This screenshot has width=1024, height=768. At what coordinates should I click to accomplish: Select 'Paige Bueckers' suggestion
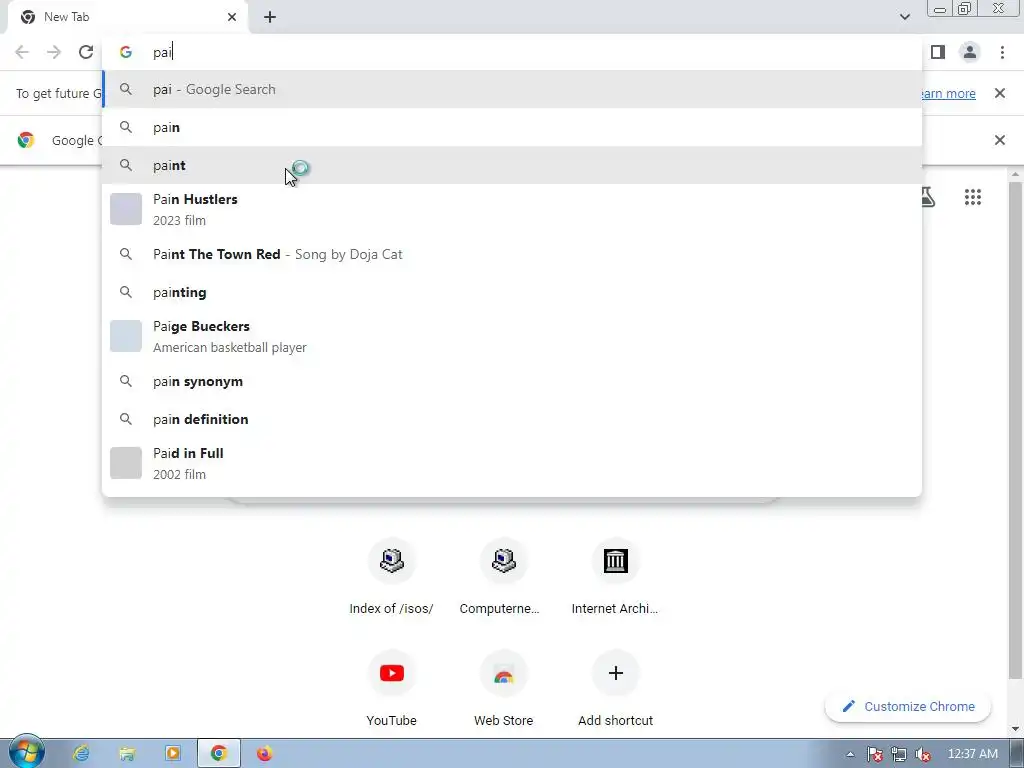(x=512, y=336)
